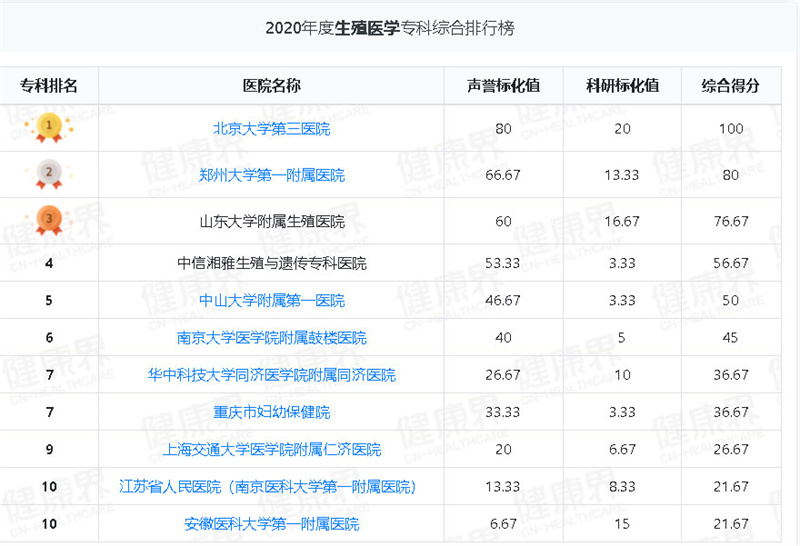Open 郑州大学第一附属医院 link

(x=272, y=175)
